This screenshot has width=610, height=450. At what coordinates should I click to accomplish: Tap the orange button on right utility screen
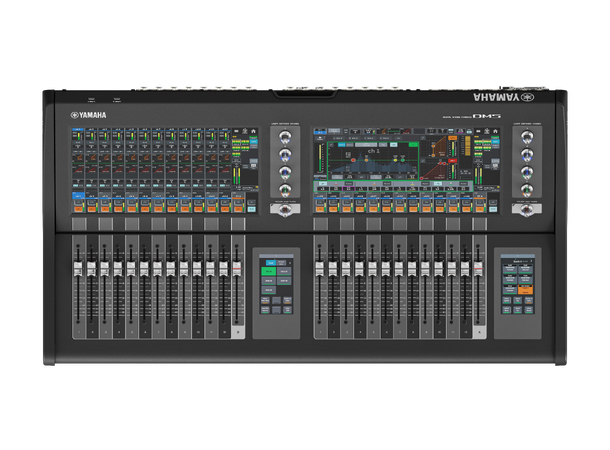click(x=526, y=289)
